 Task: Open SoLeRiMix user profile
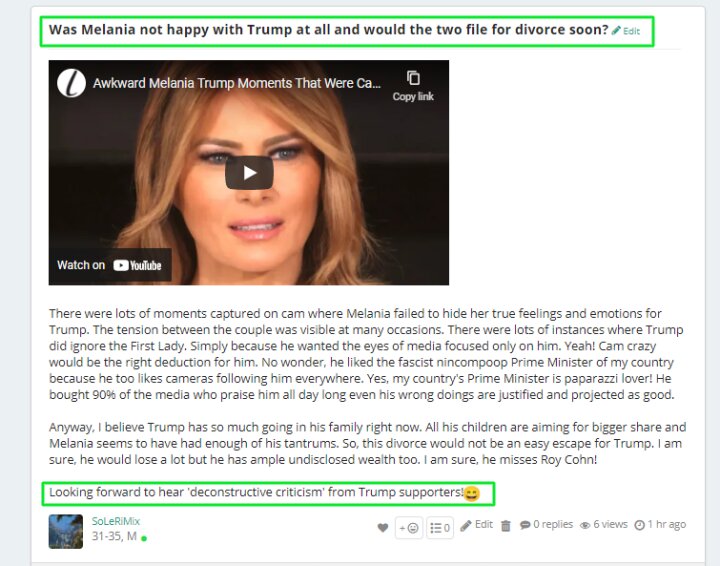coord(116,521)
